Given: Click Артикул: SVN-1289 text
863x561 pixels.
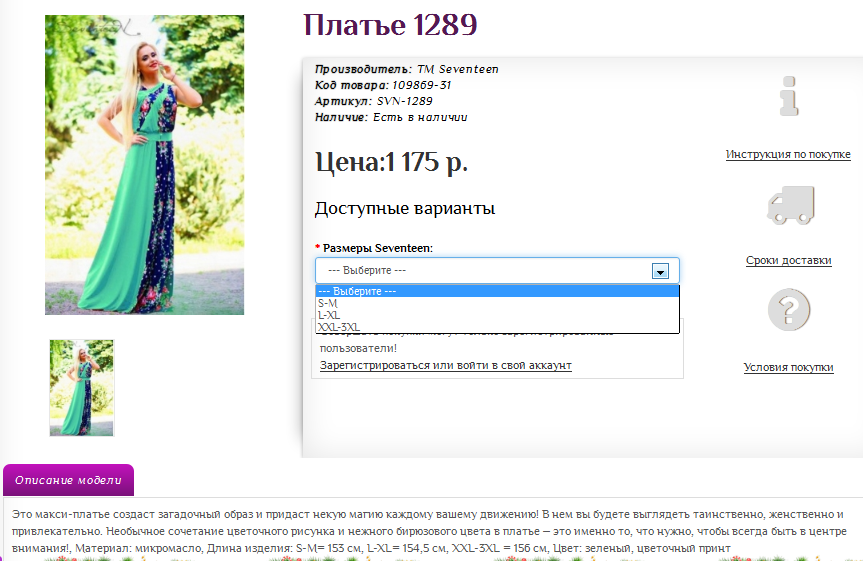Looking at the screenshot, I should (x=374, y=101).
